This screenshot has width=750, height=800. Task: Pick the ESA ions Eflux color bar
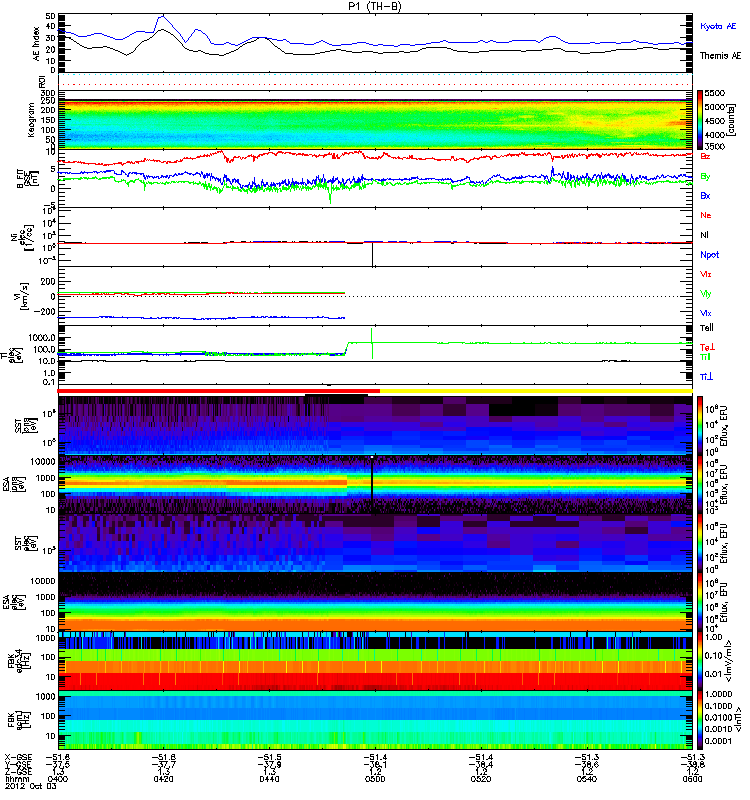click(700, 485)
